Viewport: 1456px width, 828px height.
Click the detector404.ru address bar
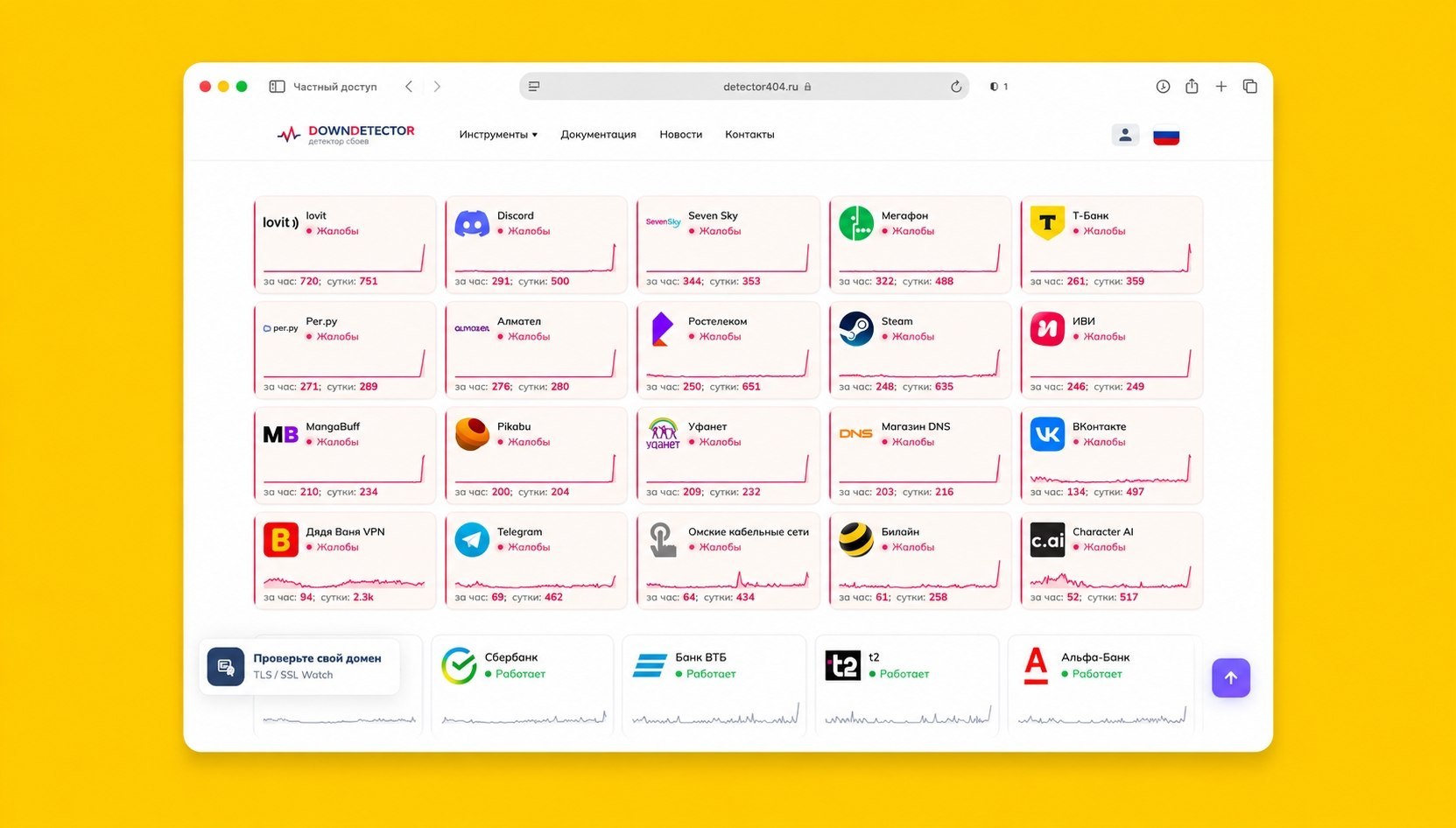pyautogui.click(x=744, y=87)
